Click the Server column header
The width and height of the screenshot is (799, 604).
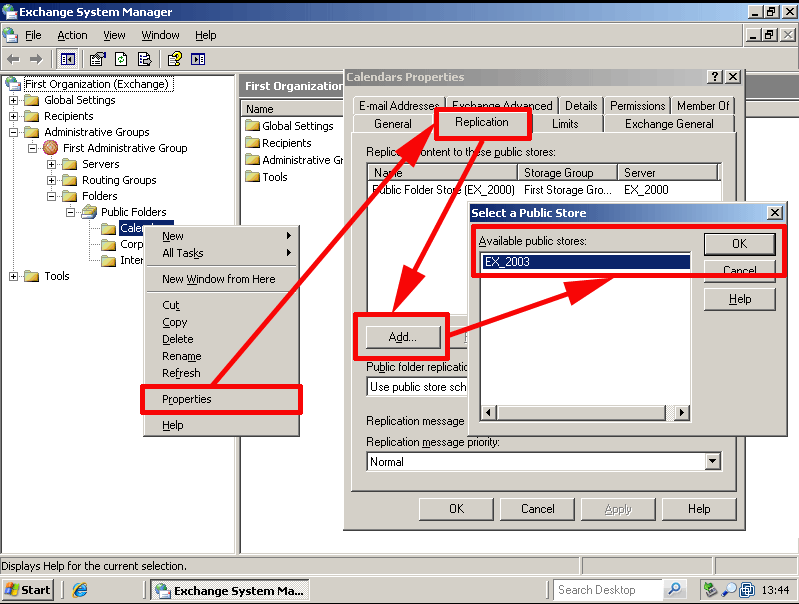668,173
